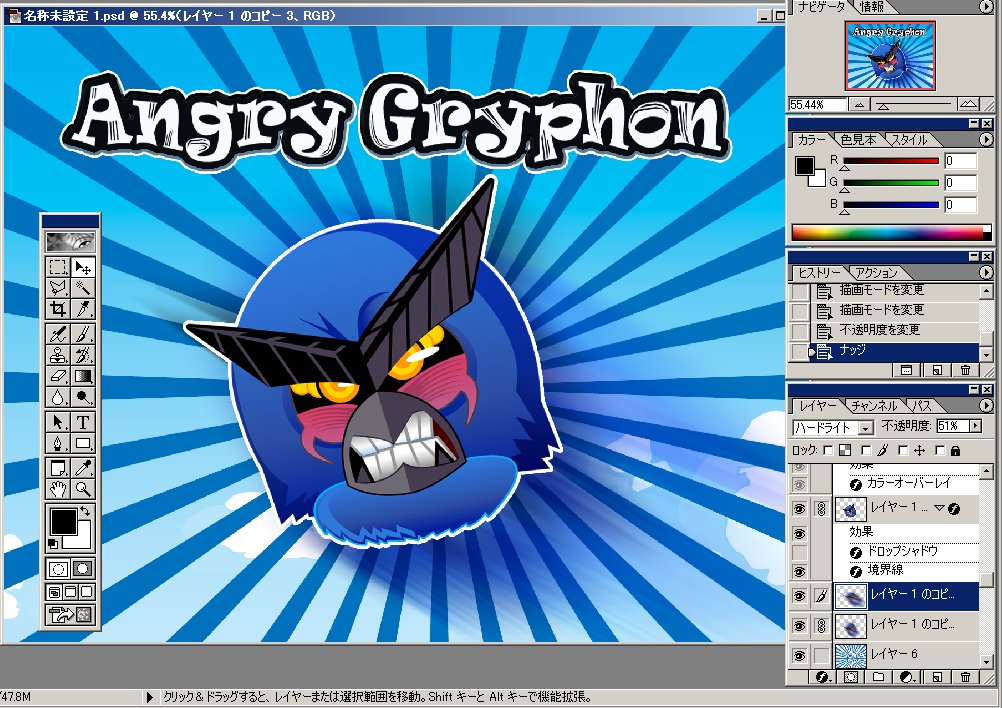This screenshot has width=1002, height=708.
Task: Click the red R channel slider
Action: point(891,162)
